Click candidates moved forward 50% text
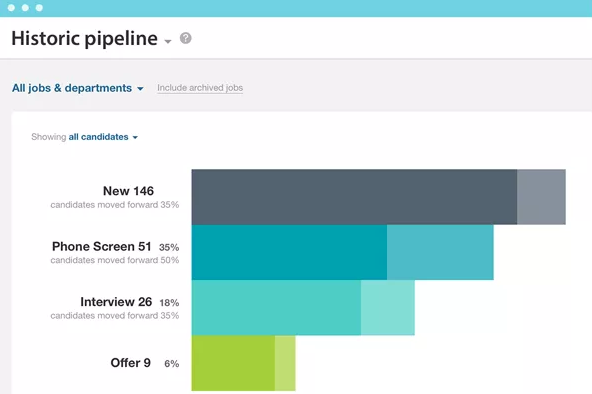592x394 pixels. tap(115, 260)
